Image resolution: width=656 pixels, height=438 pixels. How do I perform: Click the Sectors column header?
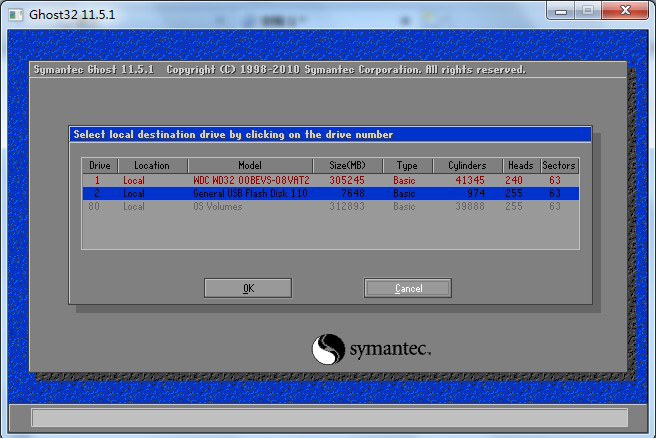pyautogui.click(x=559, y=166)
